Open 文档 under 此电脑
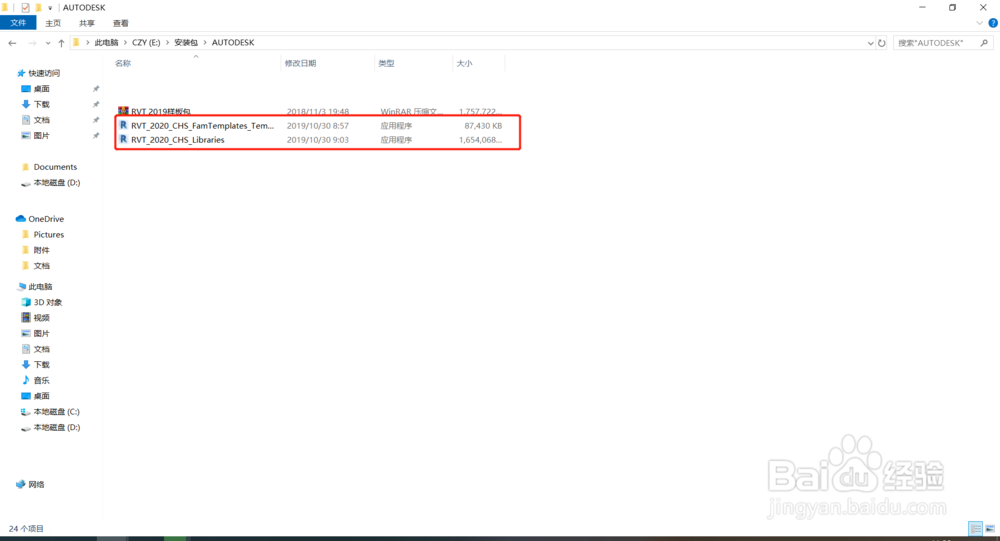Screen dimensions: 1000x541 tap(41, 349)
